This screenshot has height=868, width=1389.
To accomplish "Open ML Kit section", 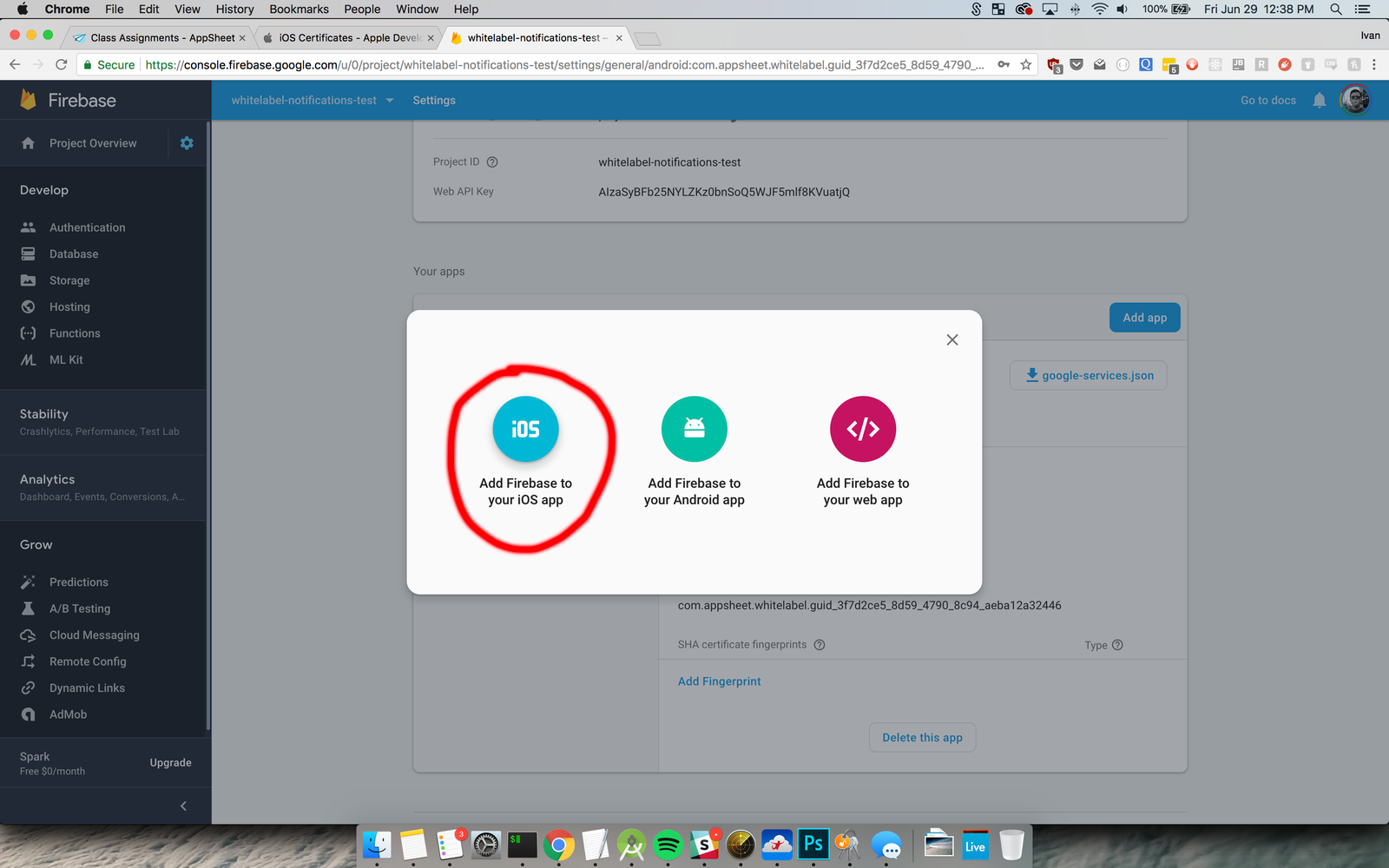I will tap(66, 359).
